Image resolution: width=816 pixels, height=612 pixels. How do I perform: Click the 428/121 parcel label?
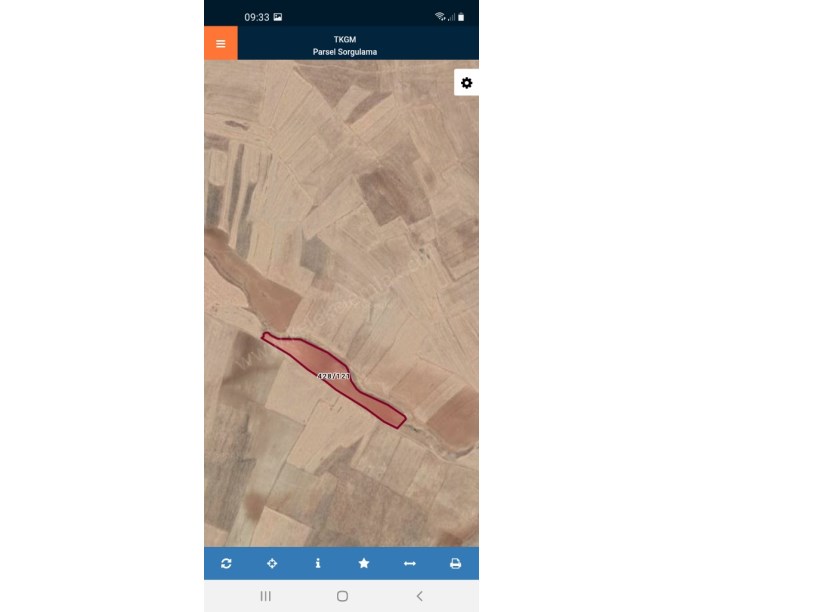tap(334, 376)
